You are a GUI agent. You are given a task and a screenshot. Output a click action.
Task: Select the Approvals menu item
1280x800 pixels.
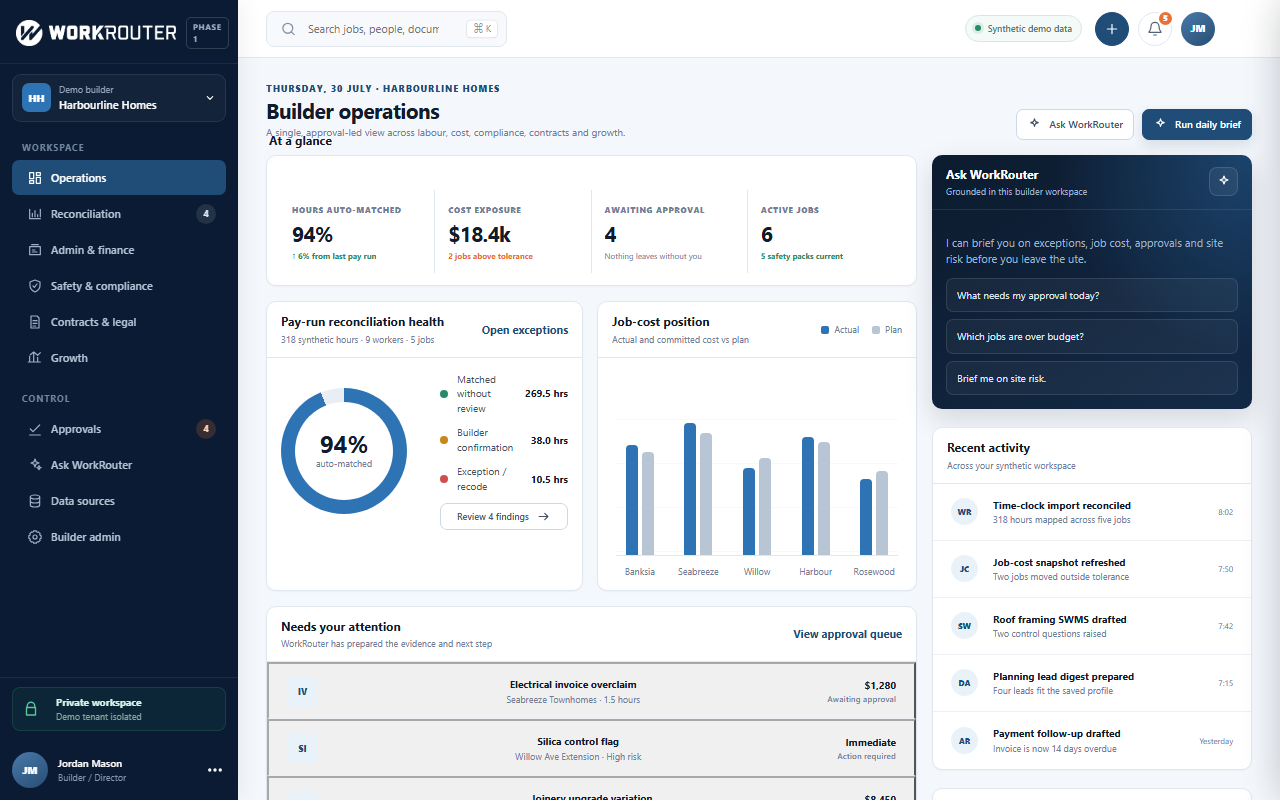[119, 429]
